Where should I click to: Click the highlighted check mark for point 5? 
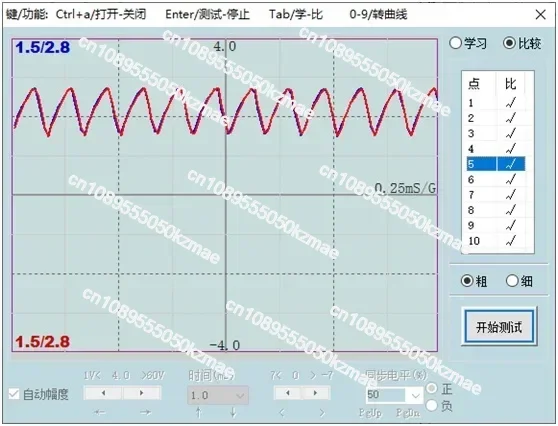[x=511, y=164]
